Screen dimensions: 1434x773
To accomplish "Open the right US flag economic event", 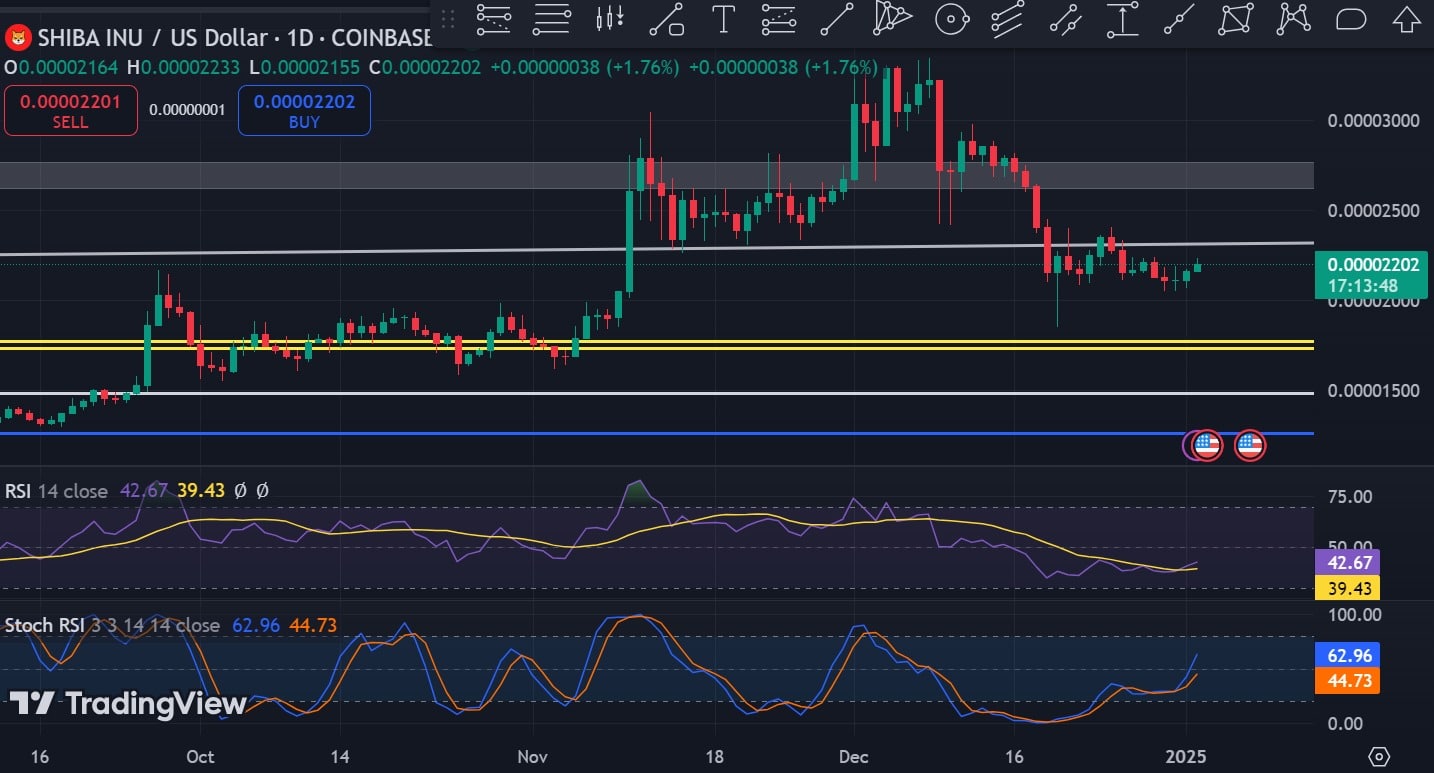I will click(1249, 445).
